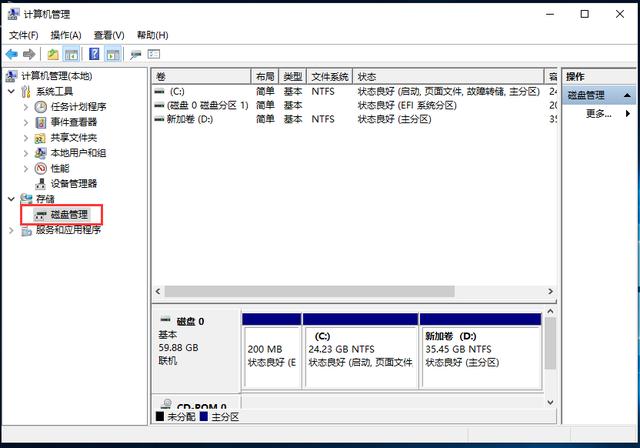Open 设备管理器 from the tree
640x448 pixels.
[x=74, y=184]
